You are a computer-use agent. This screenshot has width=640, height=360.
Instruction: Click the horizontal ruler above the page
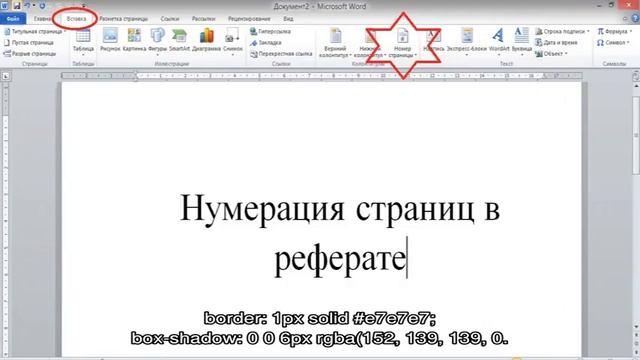pos(322,76)
